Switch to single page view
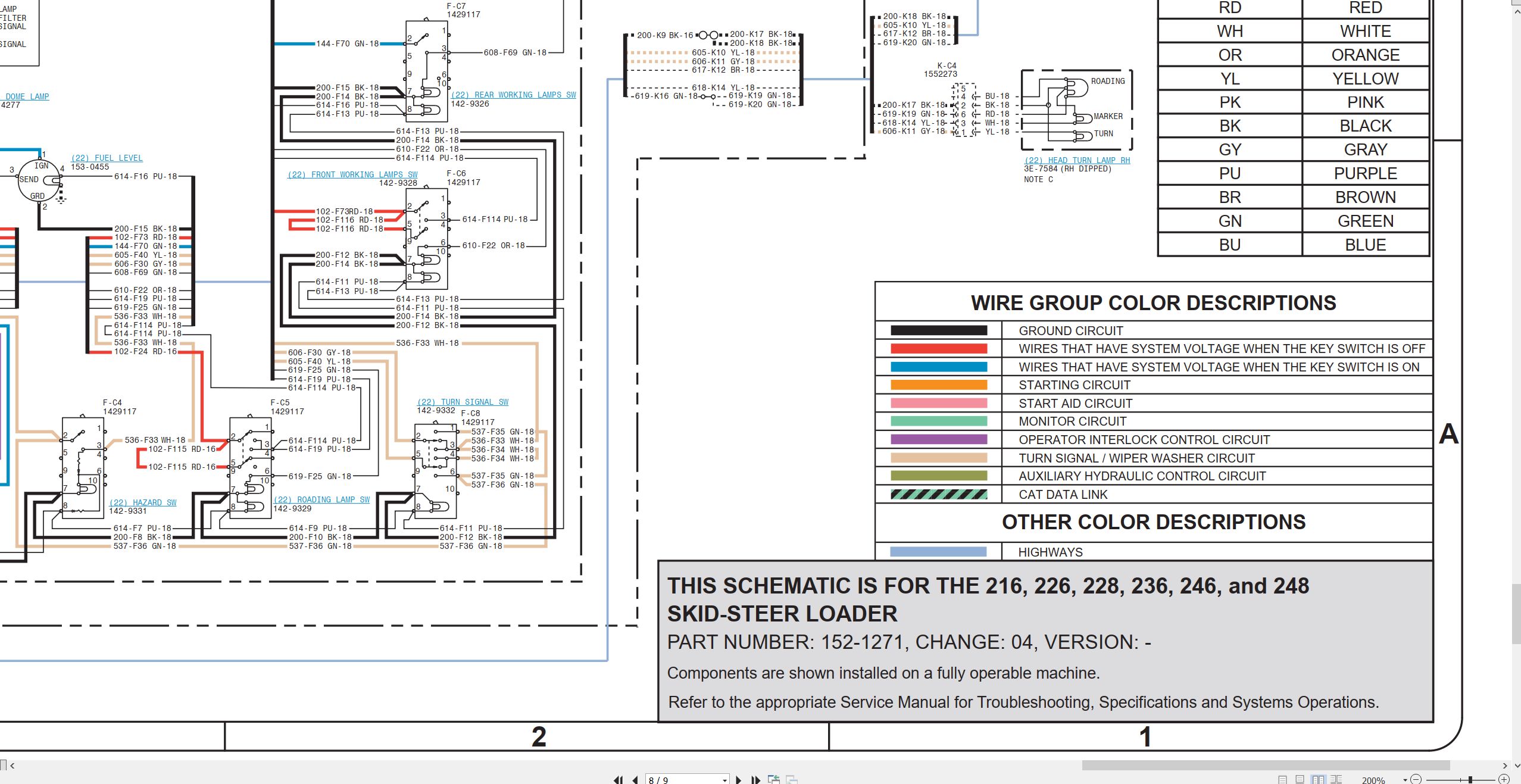The width and height of the screenshot is (1521, 784). point(1282,780)
